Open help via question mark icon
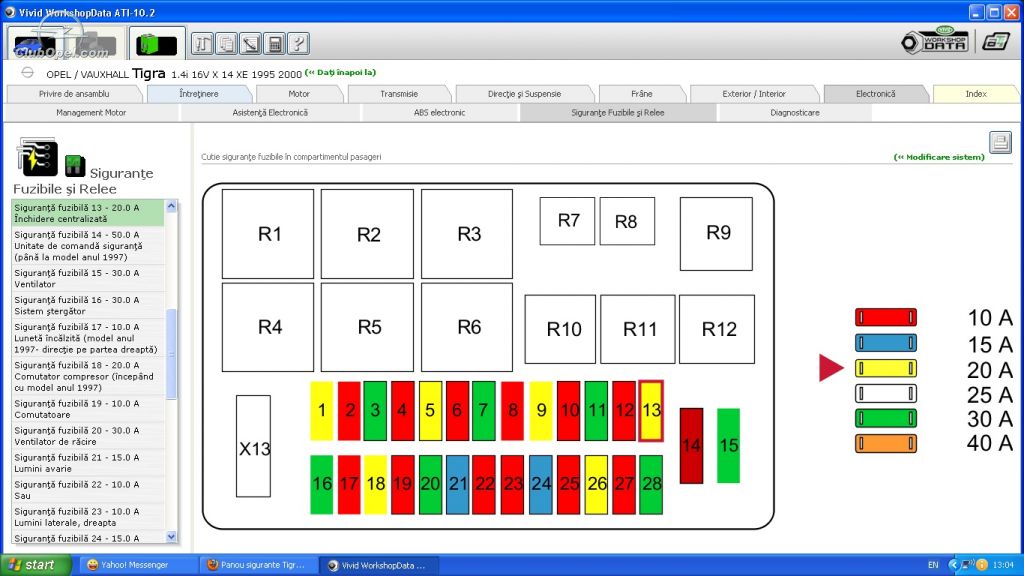1024x576 pixels. (x=298, y=44)
